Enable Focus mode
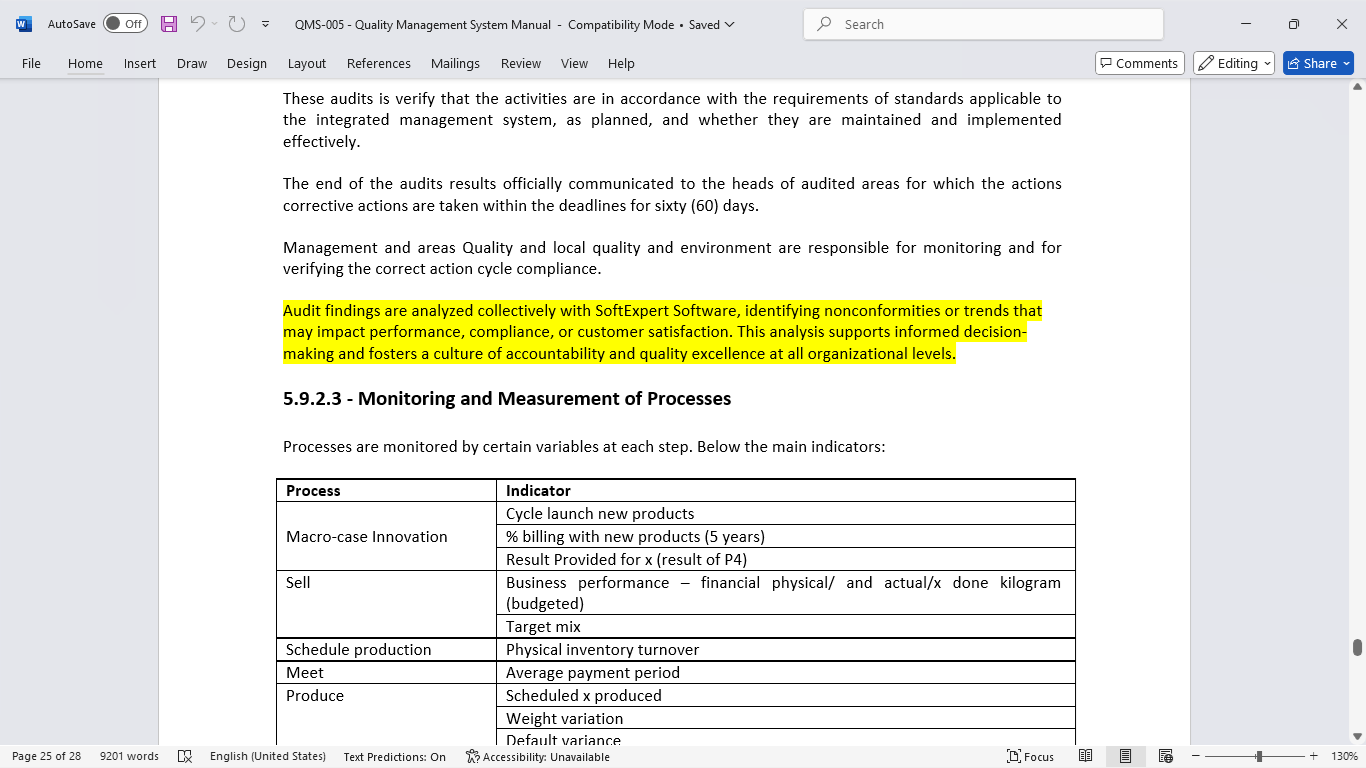This screenshot has width=1366, height=768. tap(1031, 757)
